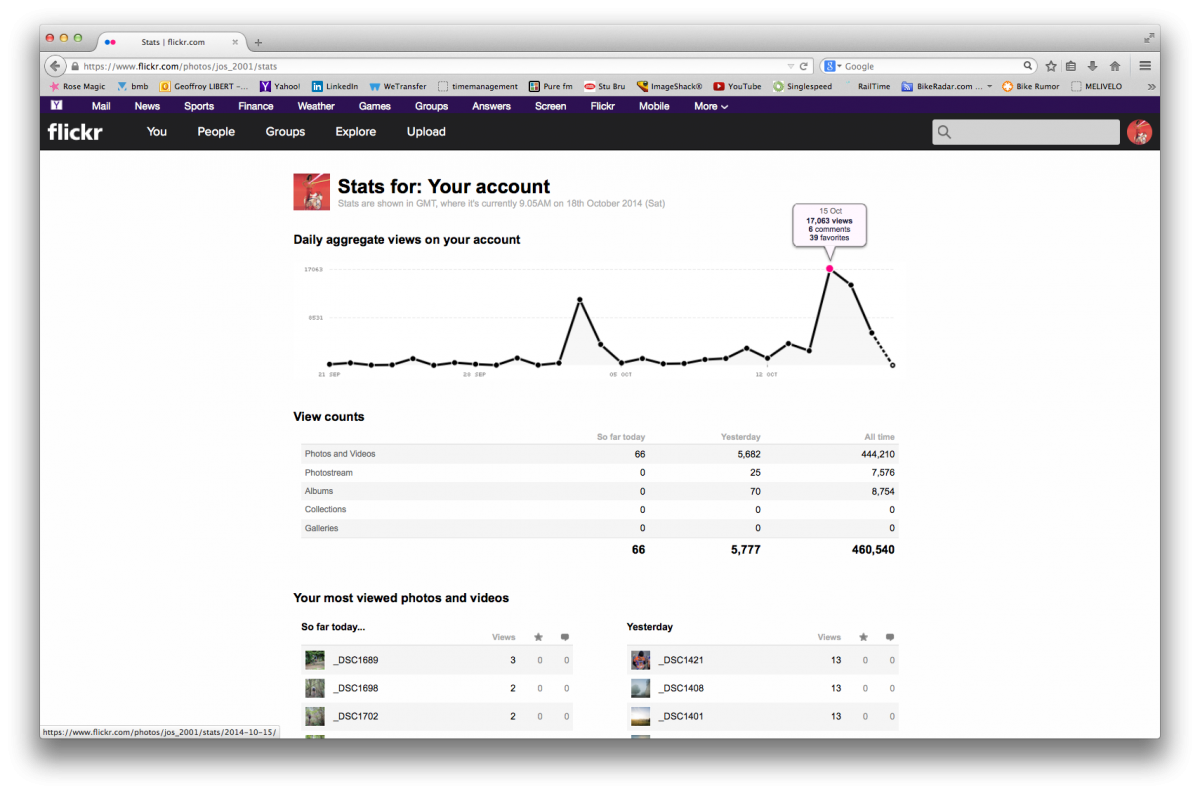
Task: Show hidden bookmarks with the overflow chevron
Action: coord(1151,87)
